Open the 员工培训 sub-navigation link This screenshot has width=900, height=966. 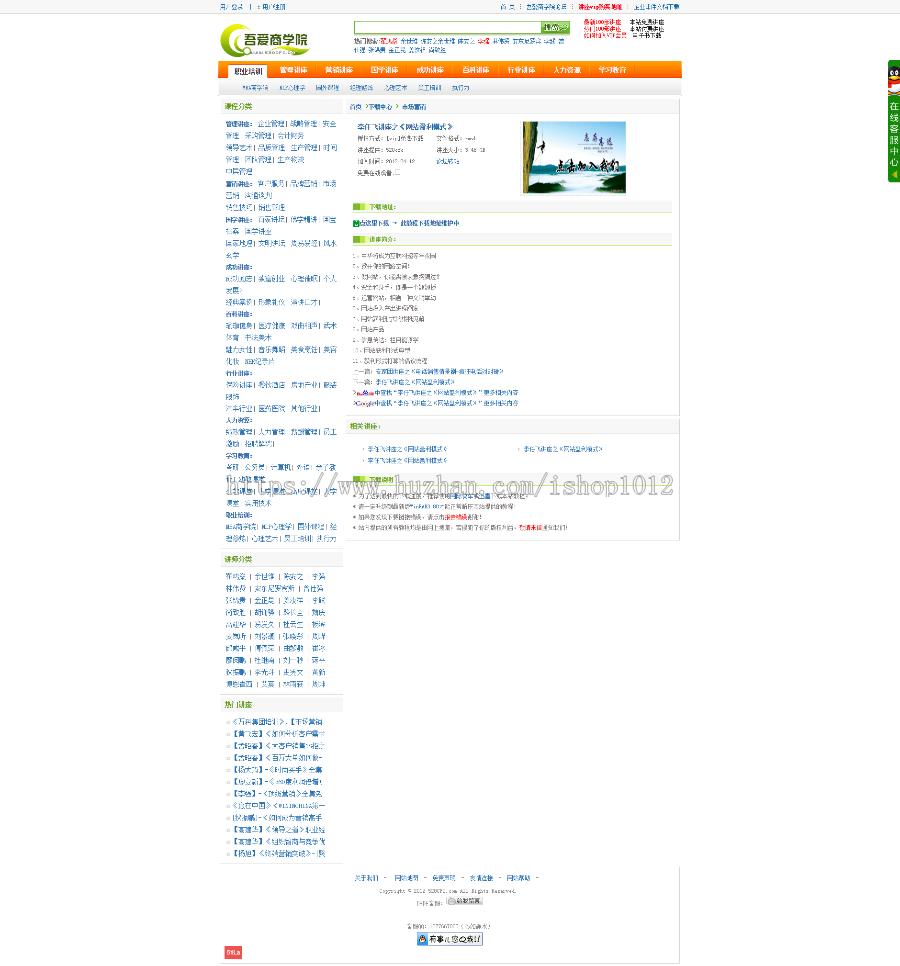click(x=429, y=88)
